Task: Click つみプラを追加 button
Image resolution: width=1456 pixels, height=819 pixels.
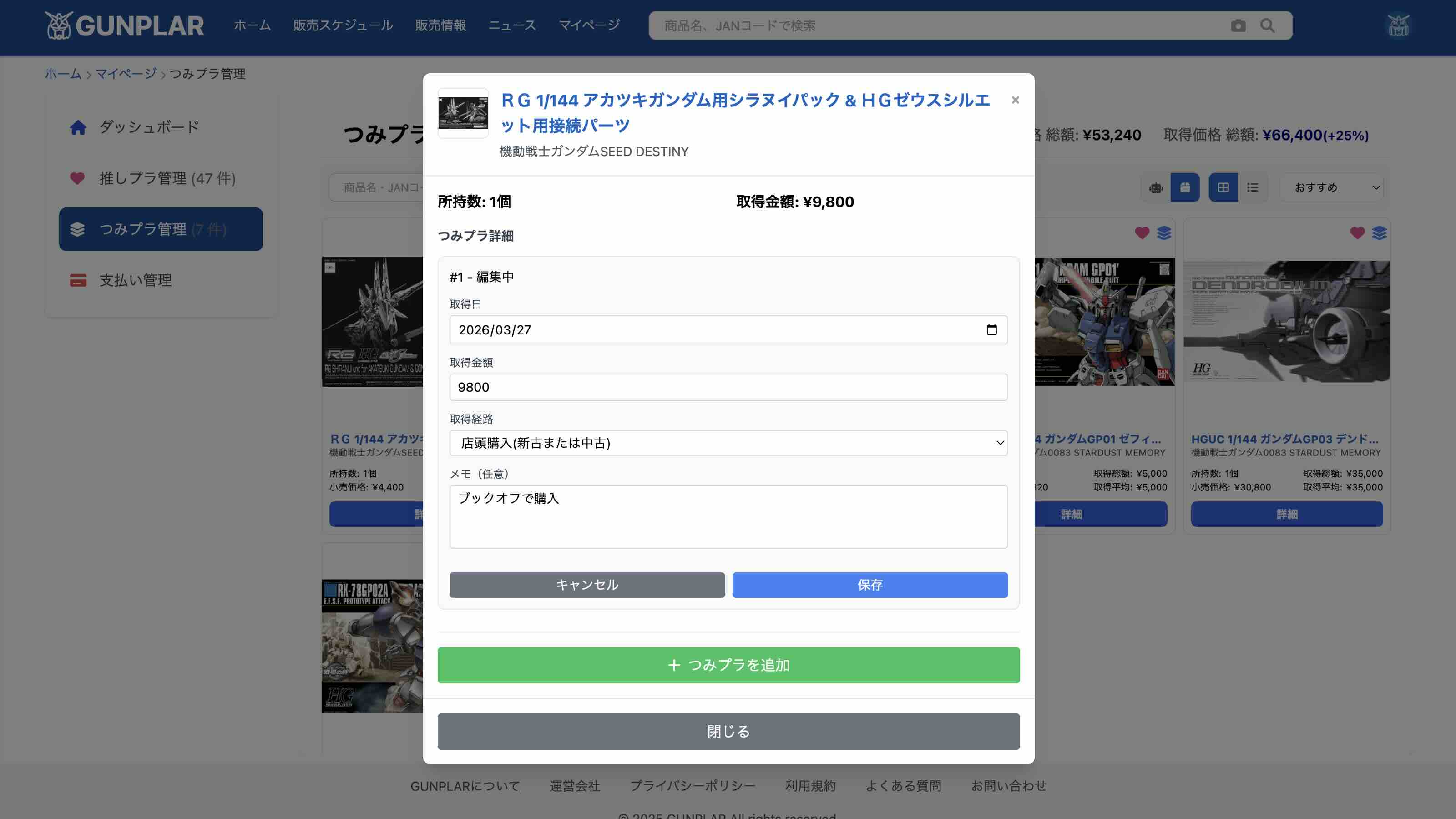Action: point(728,665)
